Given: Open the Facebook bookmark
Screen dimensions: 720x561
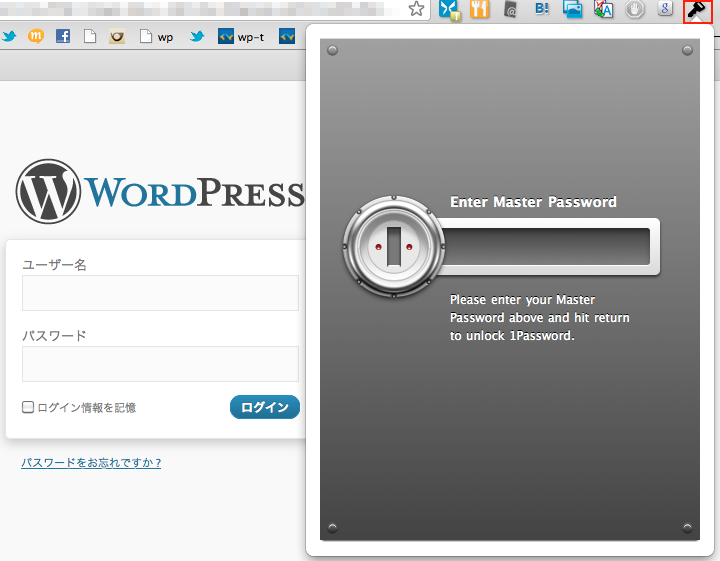Looking at the screenshot, I should pyautogui.click(x=63, y=36).
